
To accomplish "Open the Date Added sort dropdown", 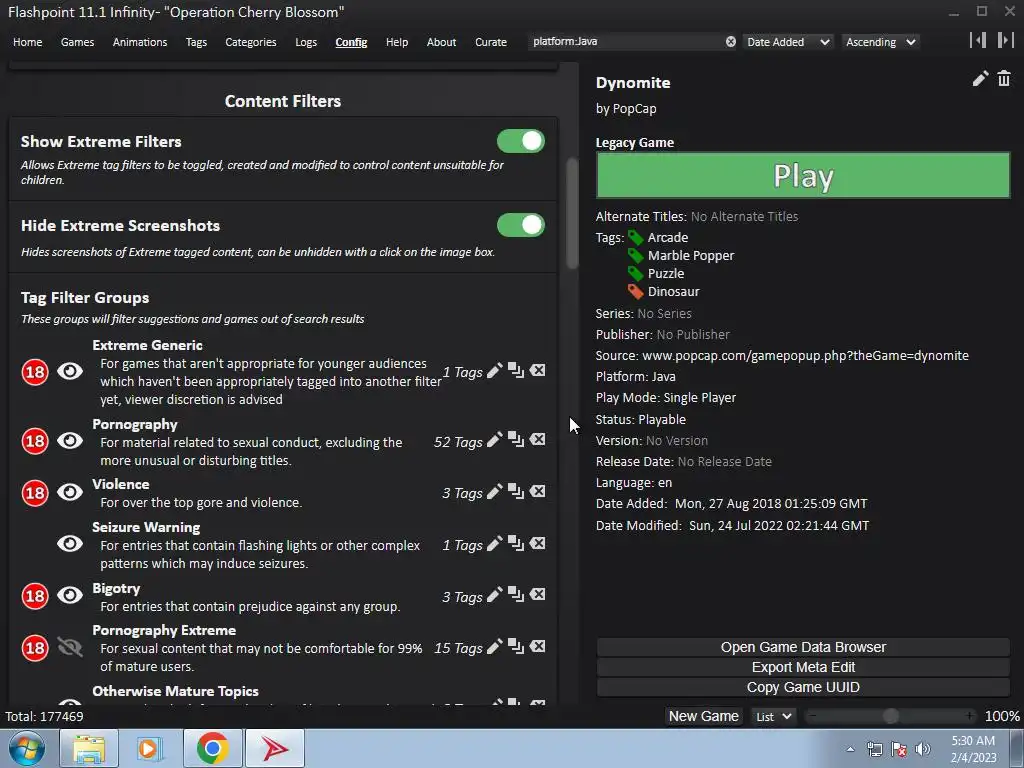I will (788, 42).
